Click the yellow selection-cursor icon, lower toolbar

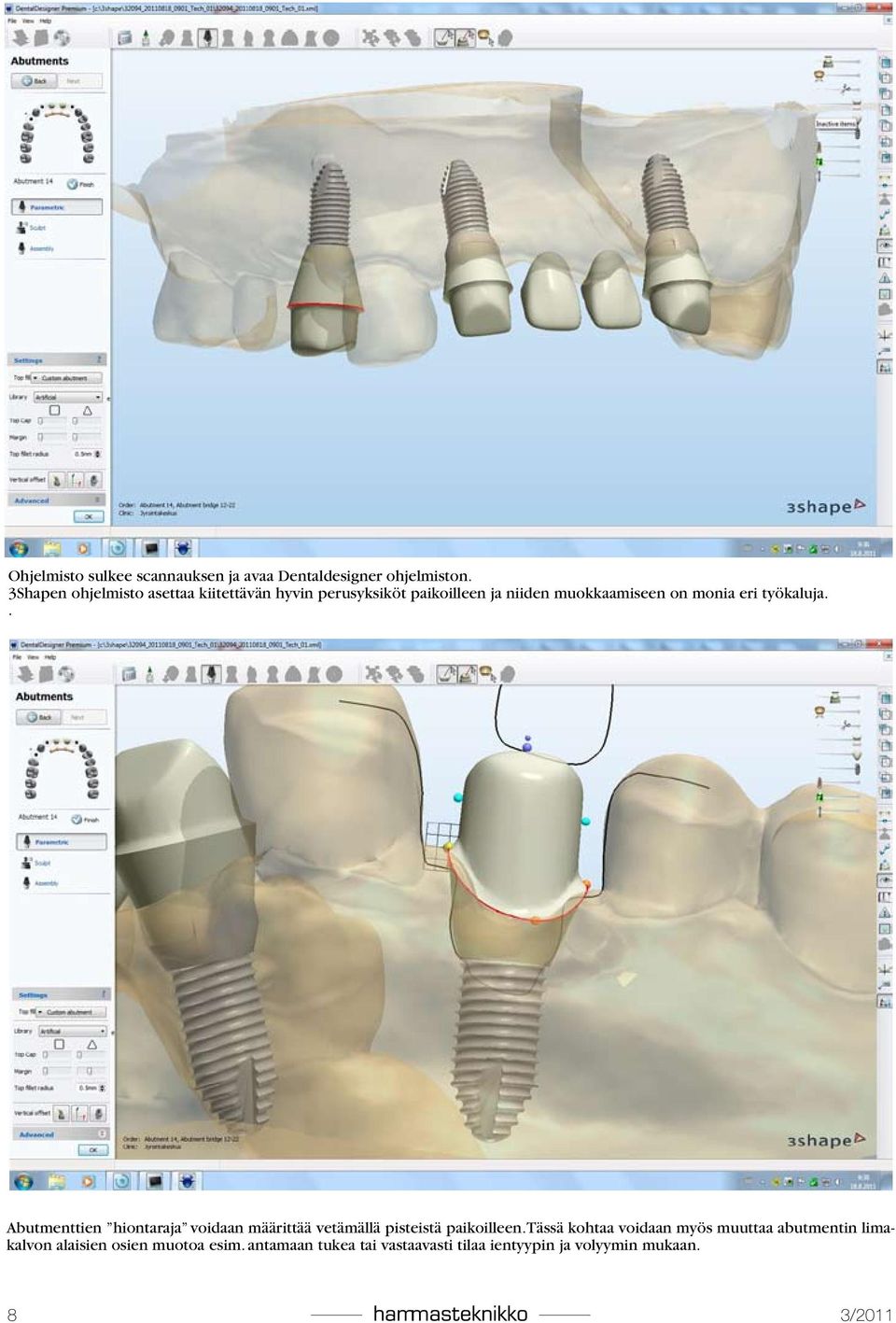point(488,674)
